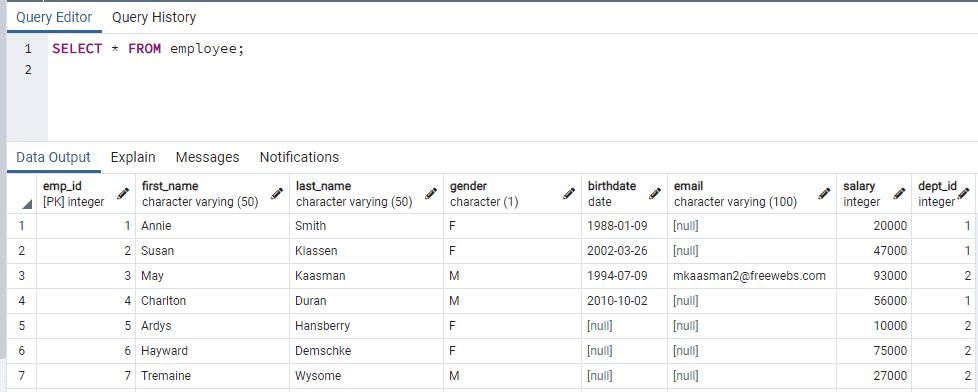
Task: Click the edit pencil icon on email column
Action: pyautogui.click(x=824, y=194)
